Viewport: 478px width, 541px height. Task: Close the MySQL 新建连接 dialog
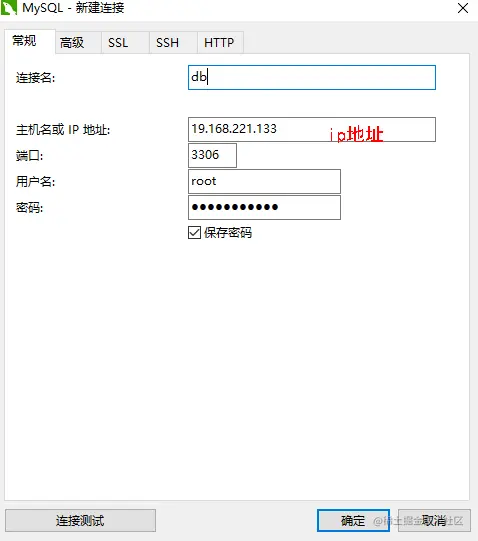(x=462, y=8)
